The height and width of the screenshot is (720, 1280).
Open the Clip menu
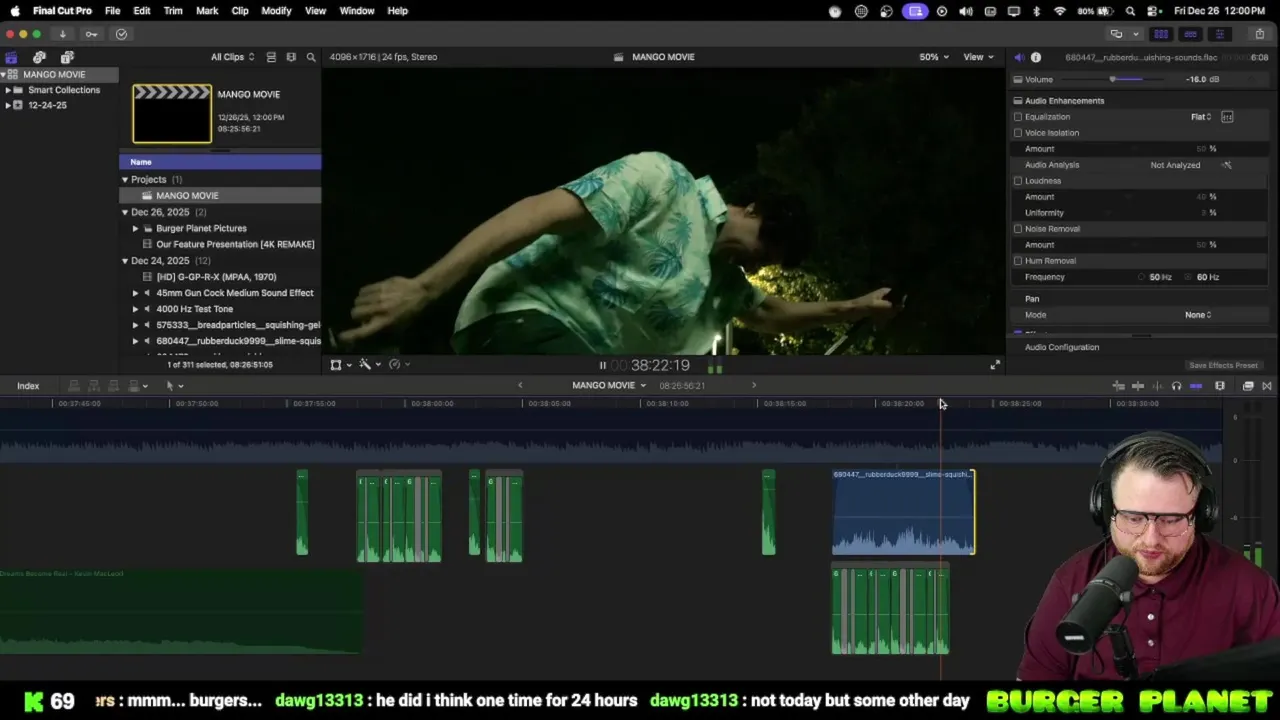[x=240, y=11]
